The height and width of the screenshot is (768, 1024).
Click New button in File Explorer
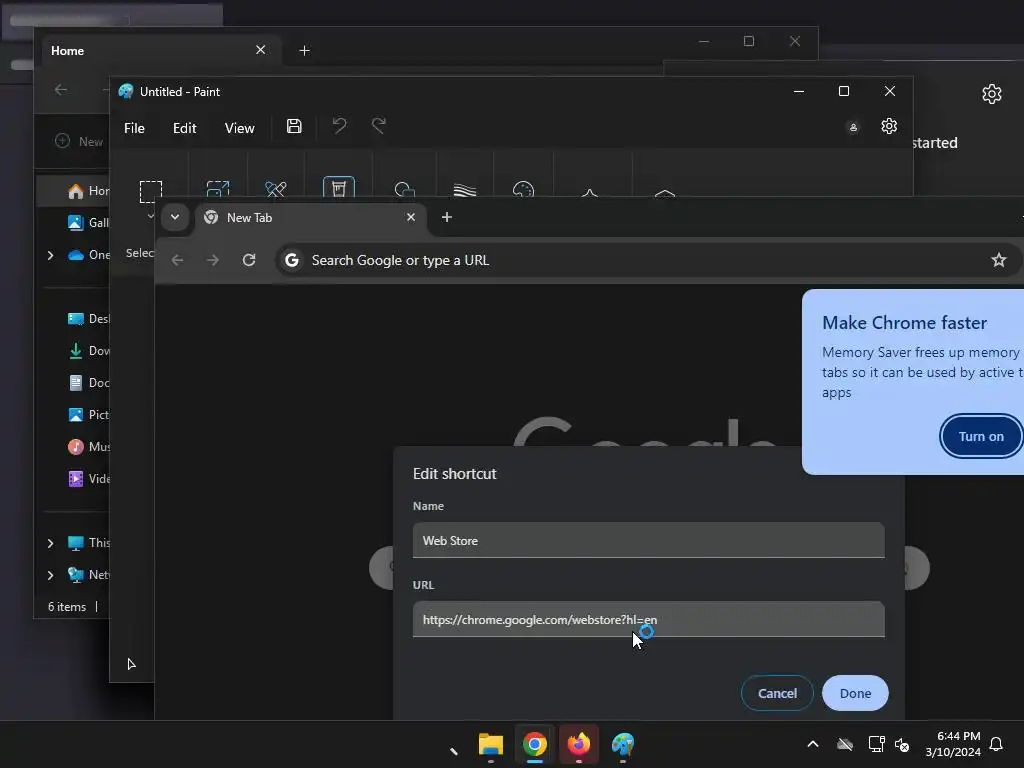click(79, 141)
